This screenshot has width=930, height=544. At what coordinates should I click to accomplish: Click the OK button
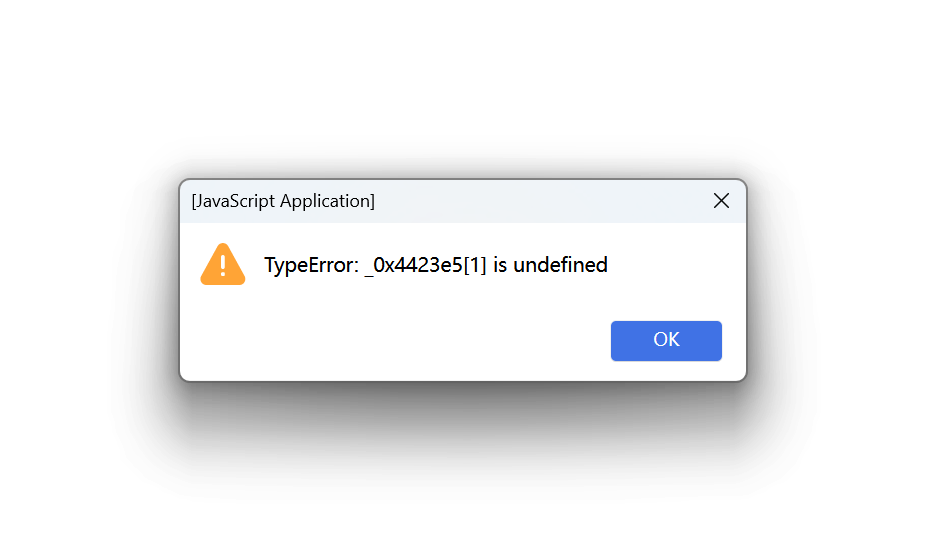(x=666, y=341)
